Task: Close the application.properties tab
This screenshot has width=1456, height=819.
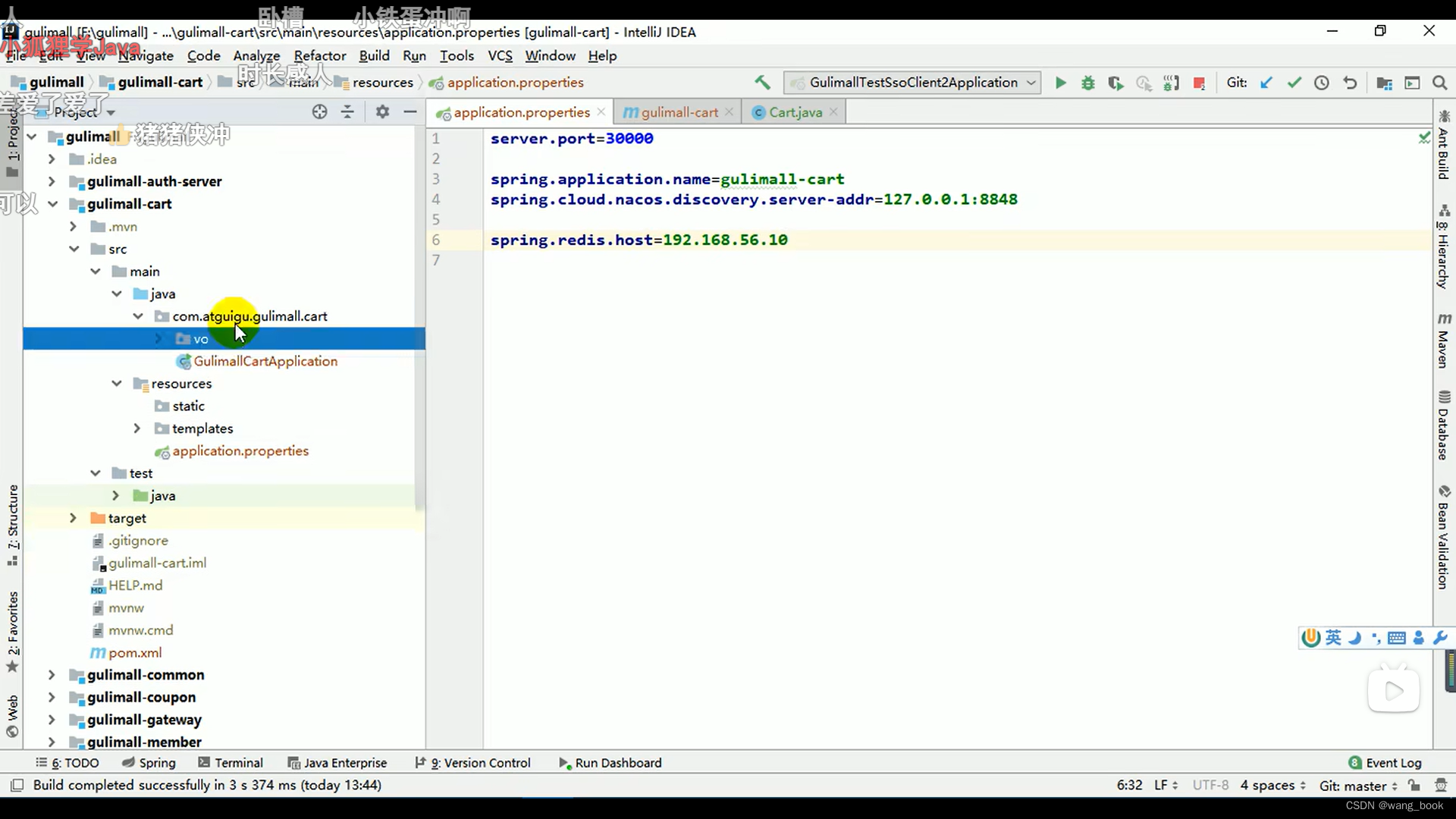Action: [x=601, y=111]
